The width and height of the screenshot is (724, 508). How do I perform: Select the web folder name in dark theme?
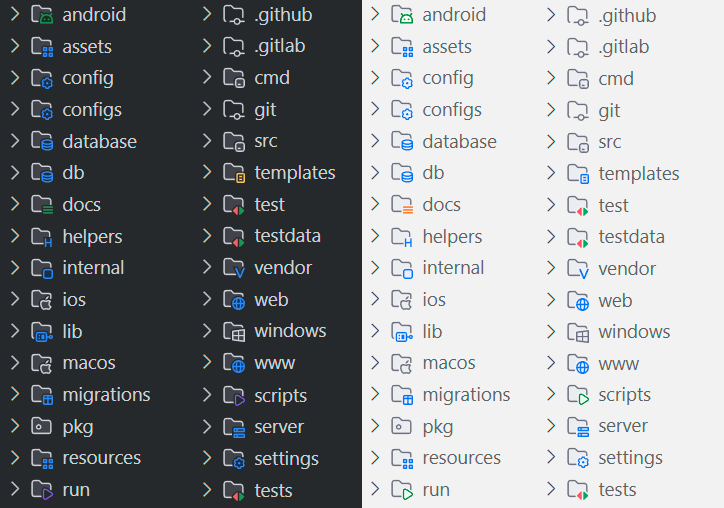272,300
